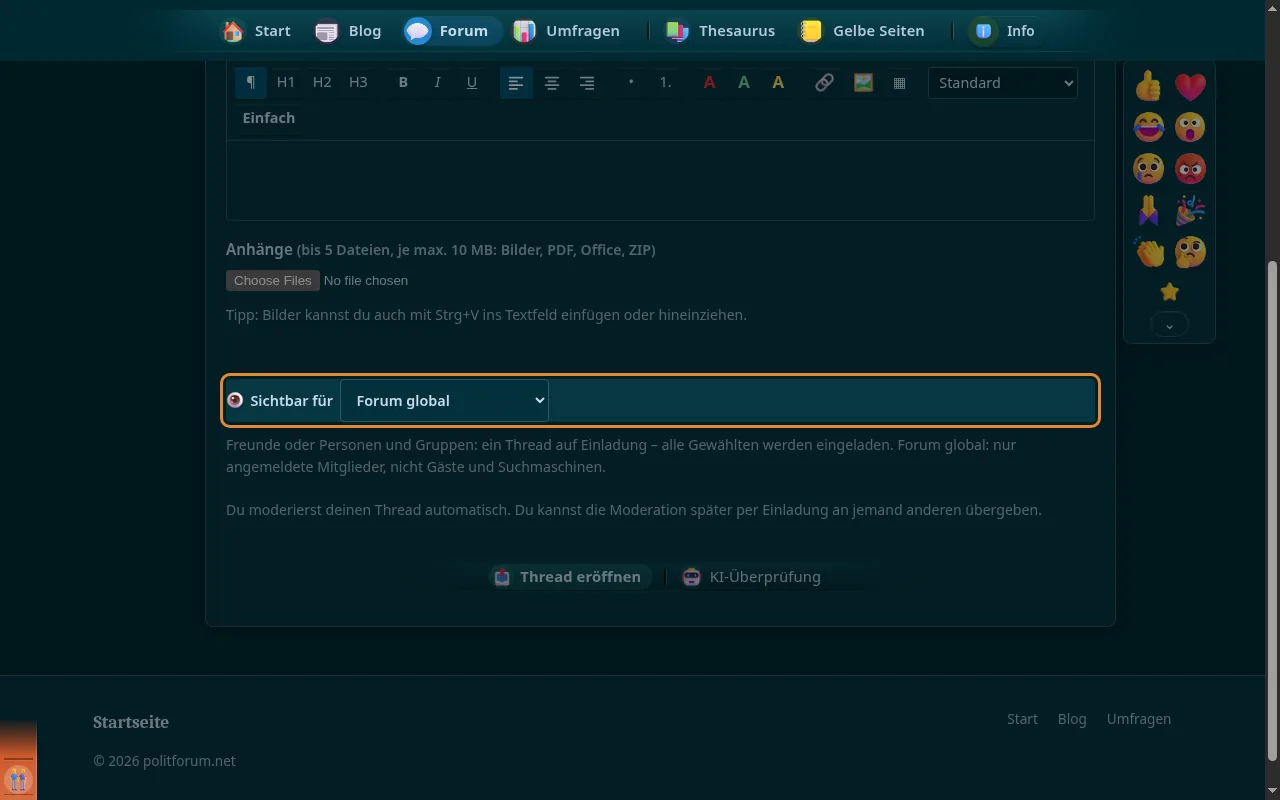The image size is (1280, 800).
Task: Open the Thesaurus menu item
Action: coord(721,31)
